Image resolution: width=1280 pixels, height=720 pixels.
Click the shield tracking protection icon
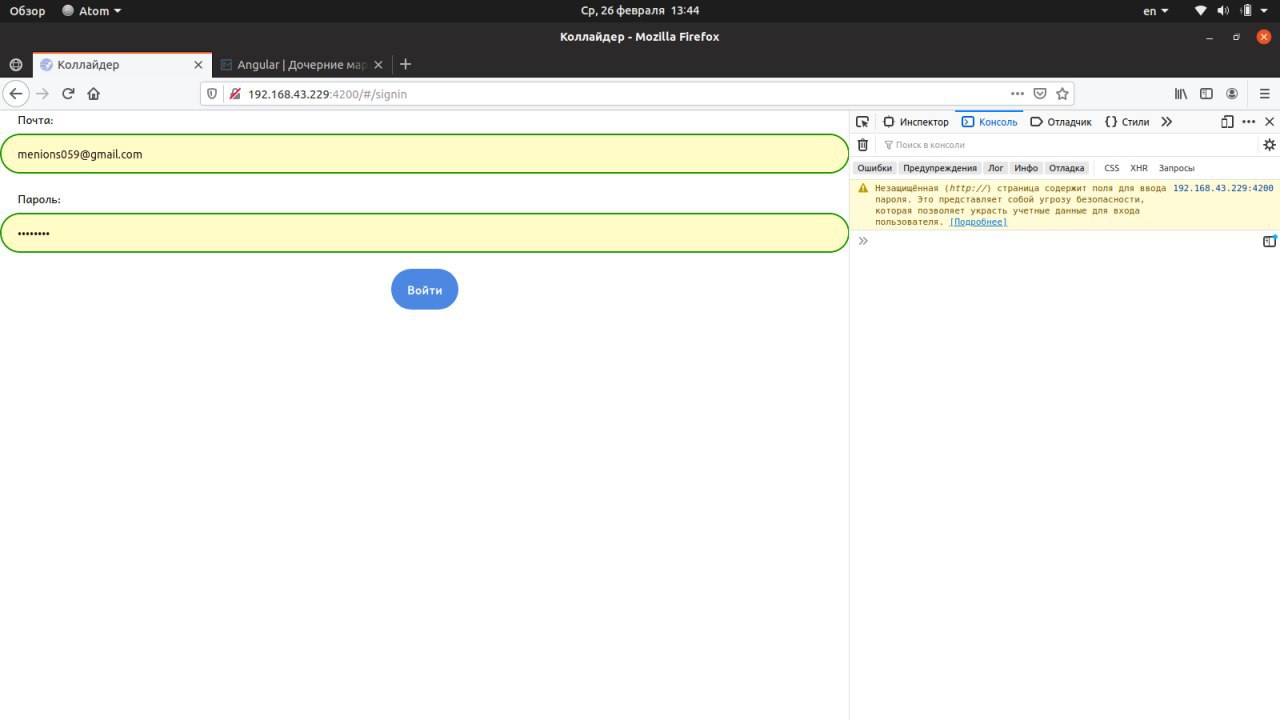[212, 94]
